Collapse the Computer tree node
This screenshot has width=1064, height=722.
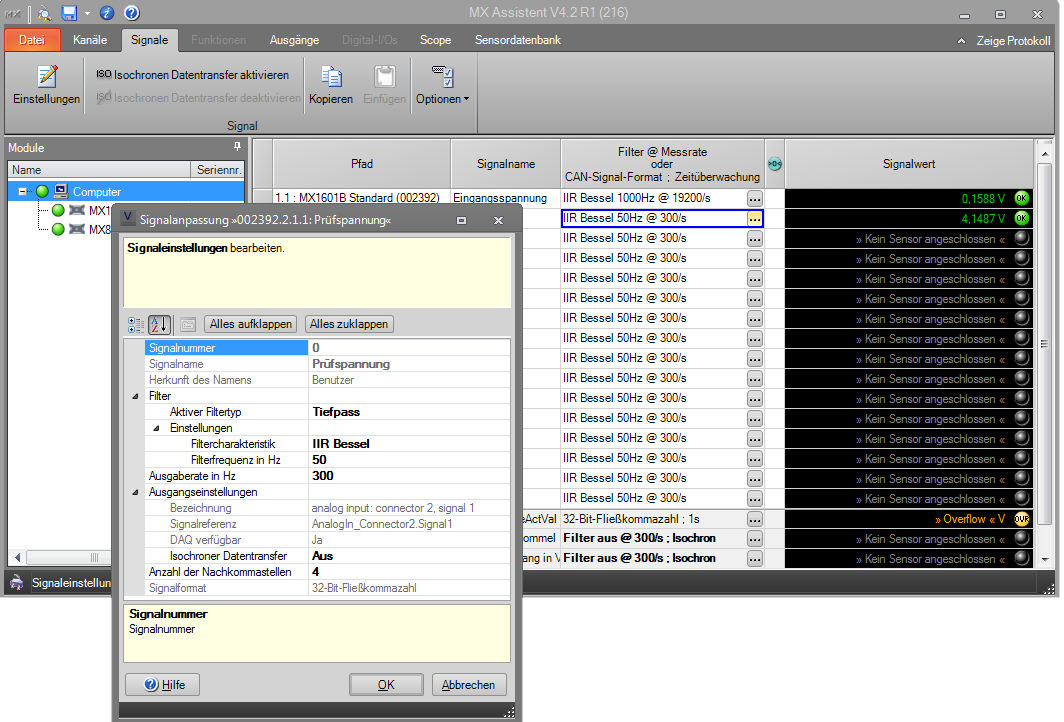23,191
